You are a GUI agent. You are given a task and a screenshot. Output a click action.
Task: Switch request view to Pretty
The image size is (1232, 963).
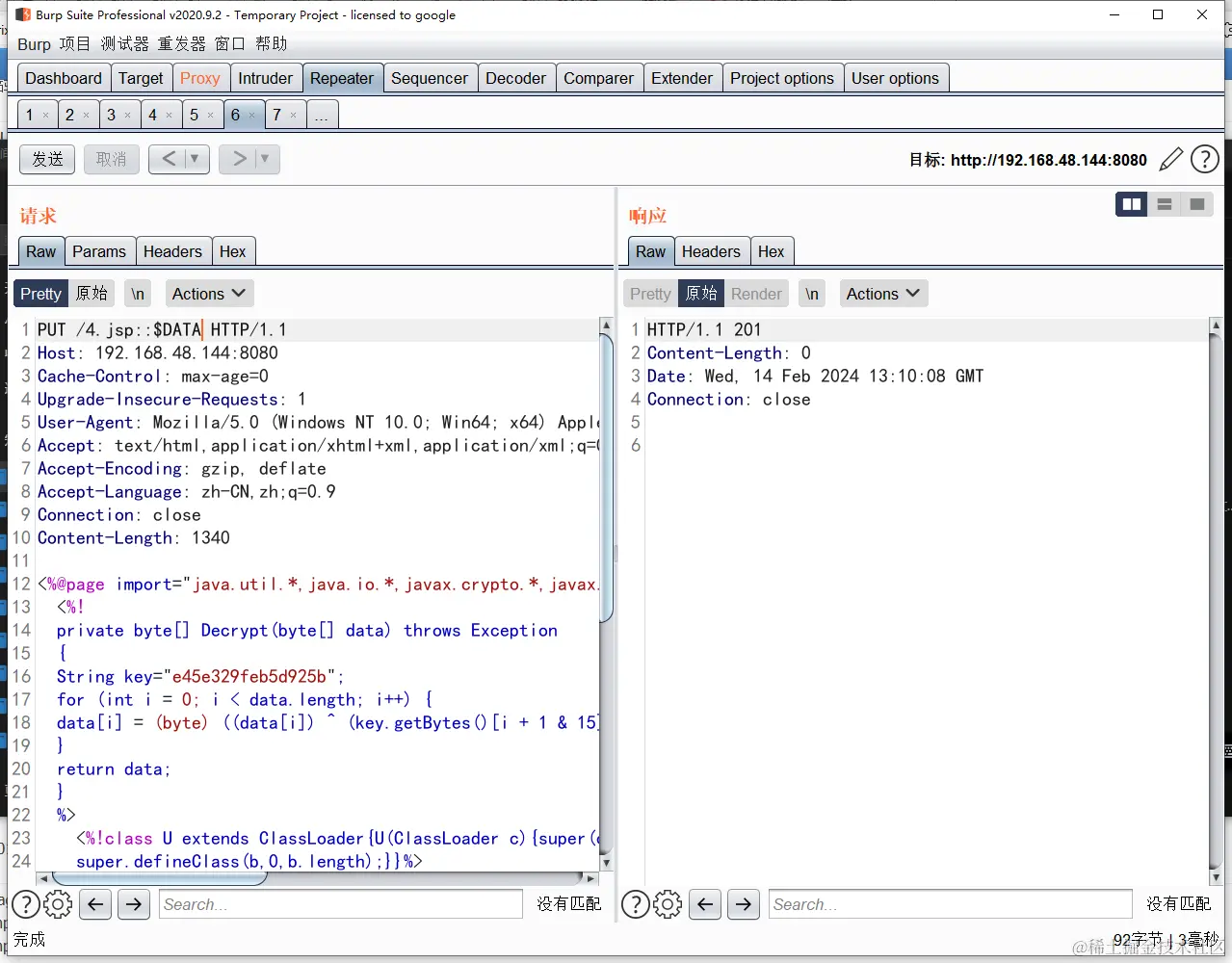click(40, 294)
